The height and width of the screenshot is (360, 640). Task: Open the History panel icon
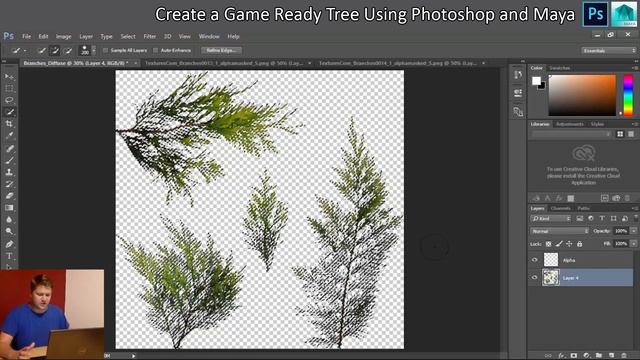click(x=518, y=75)
